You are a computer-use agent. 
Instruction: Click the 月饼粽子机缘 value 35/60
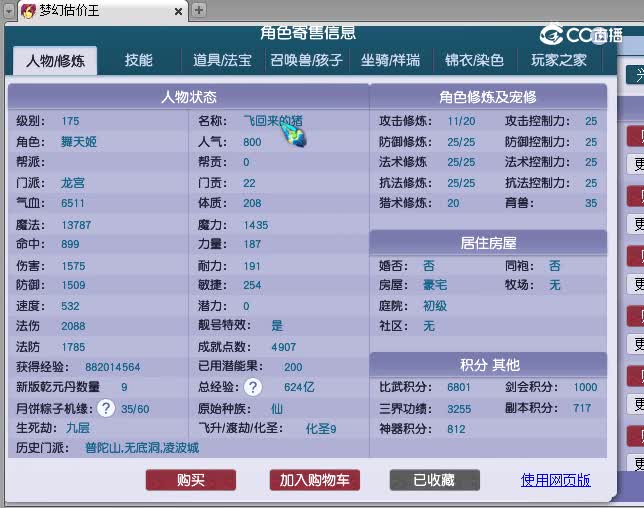pyautogui.click(x=135, y=409)
